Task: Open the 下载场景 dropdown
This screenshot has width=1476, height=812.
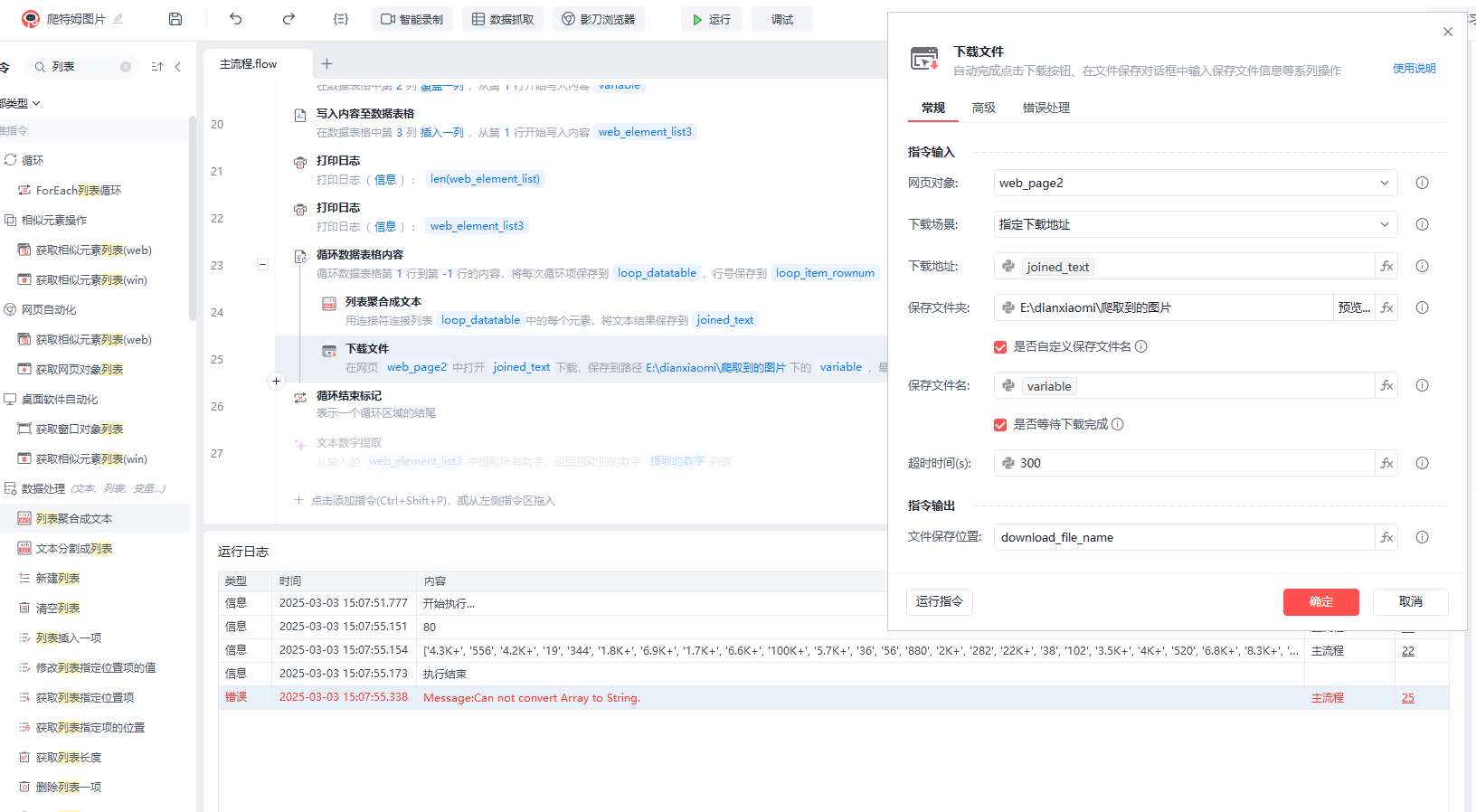Action: tap(1195, 224)
